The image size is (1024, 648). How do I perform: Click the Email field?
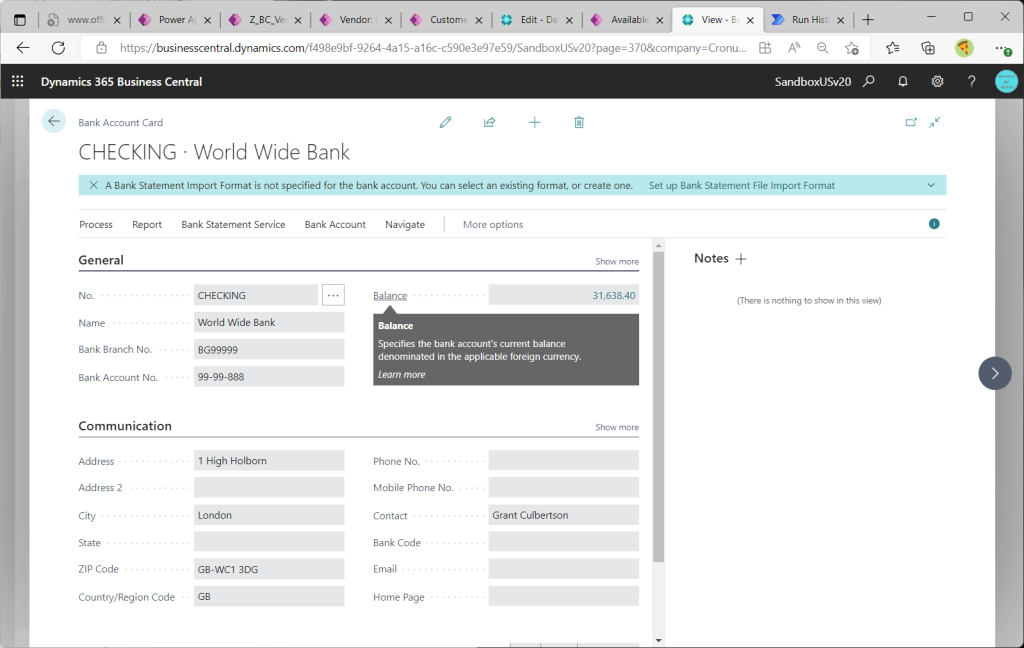click(x=564, y=569)
